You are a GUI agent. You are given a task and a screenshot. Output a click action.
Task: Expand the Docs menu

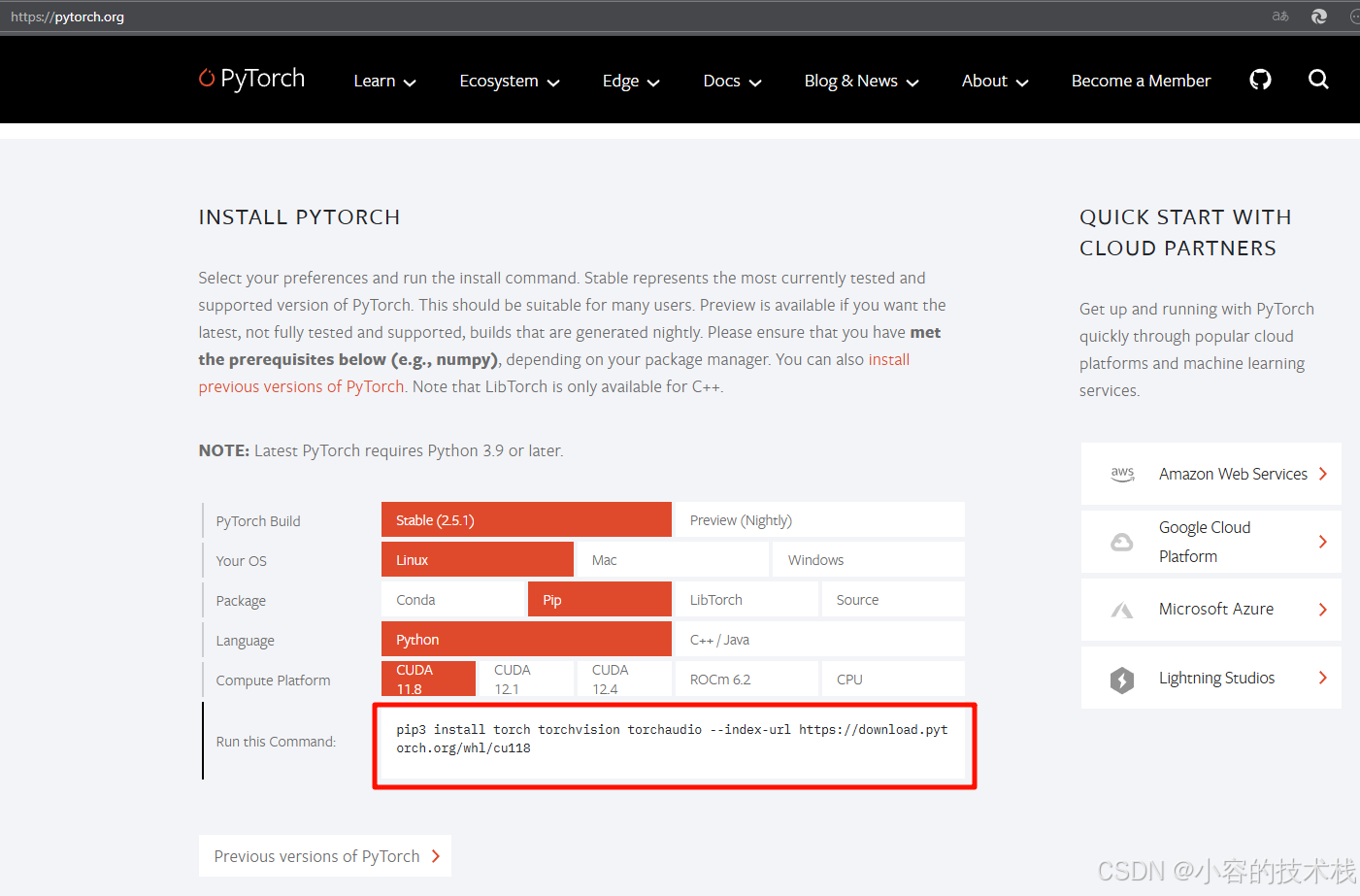coord(732,81)
